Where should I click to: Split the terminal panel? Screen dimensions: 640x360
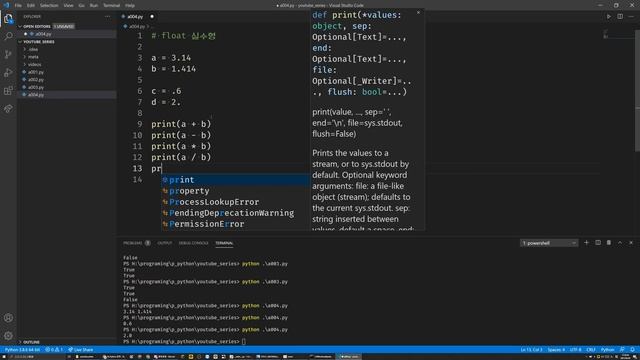pos(598,243)
